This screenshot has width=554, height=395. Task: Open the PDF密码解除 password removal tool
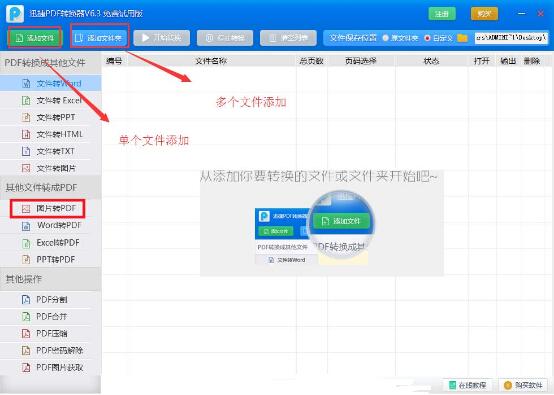tap(51, 350)
